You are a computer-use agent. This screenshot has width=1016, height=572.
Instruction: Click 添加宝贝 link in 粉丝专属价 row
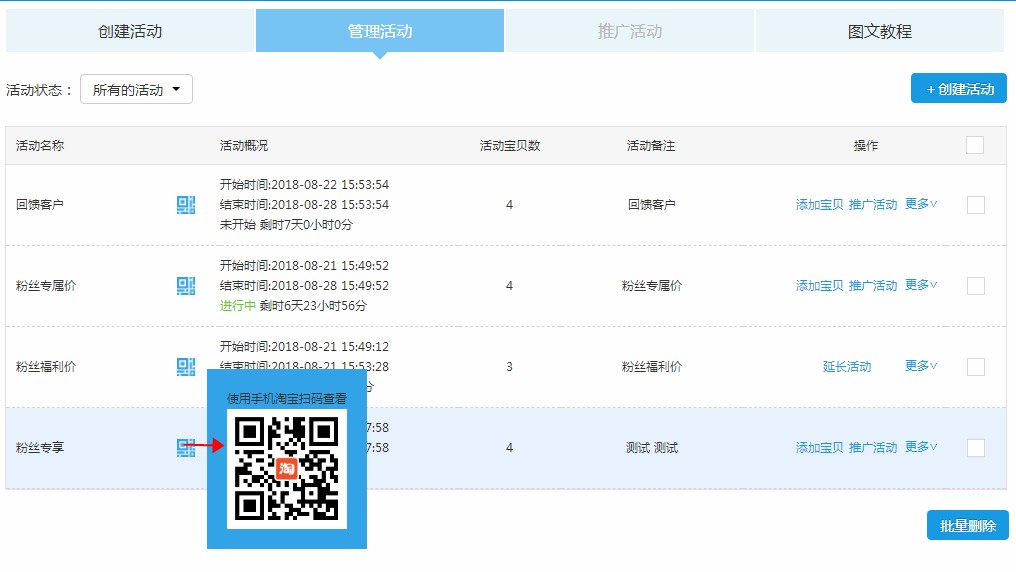(x=820, y=286)
